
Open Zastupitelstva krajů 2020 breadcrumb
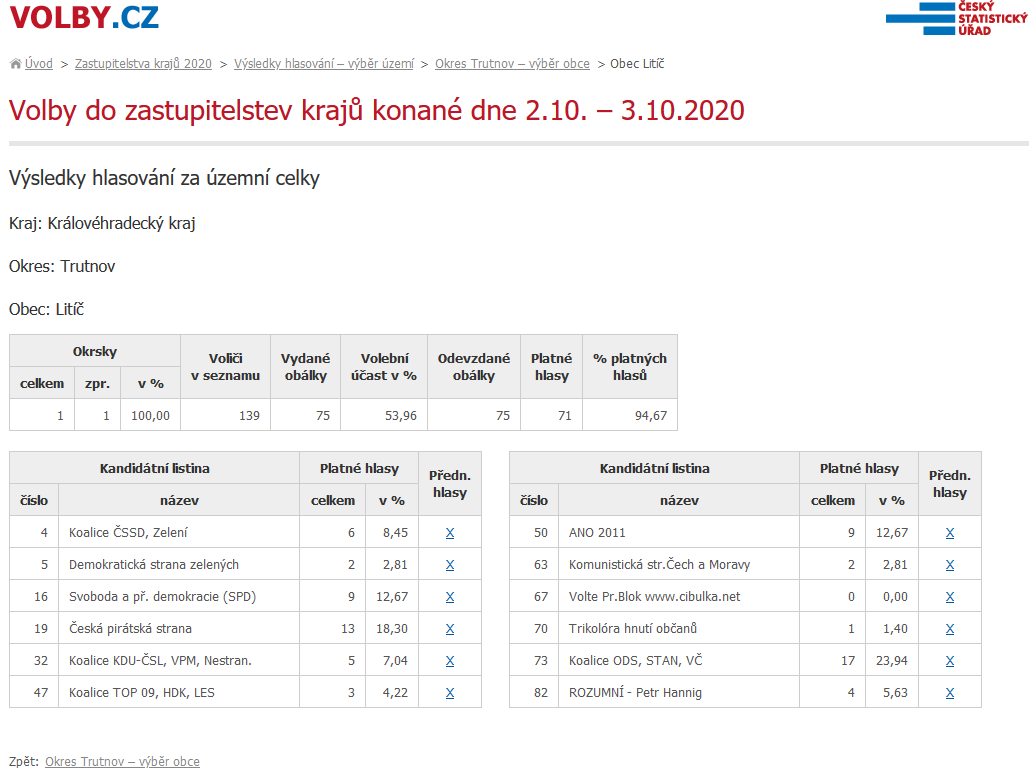click(143, 64)
